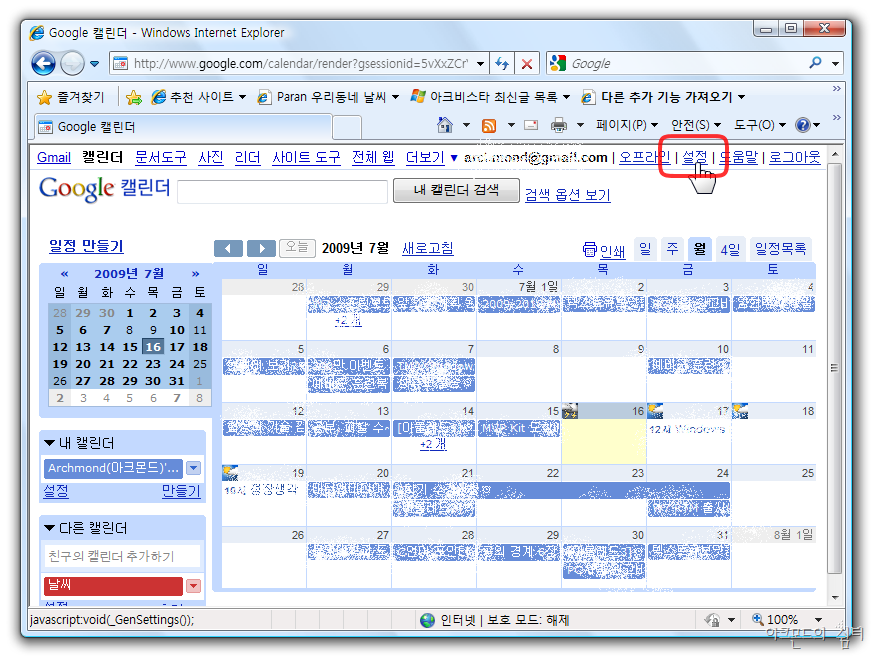Screen dimensions: 872x657
Task: Click the calendar search text field
Action: pos(283,192)
